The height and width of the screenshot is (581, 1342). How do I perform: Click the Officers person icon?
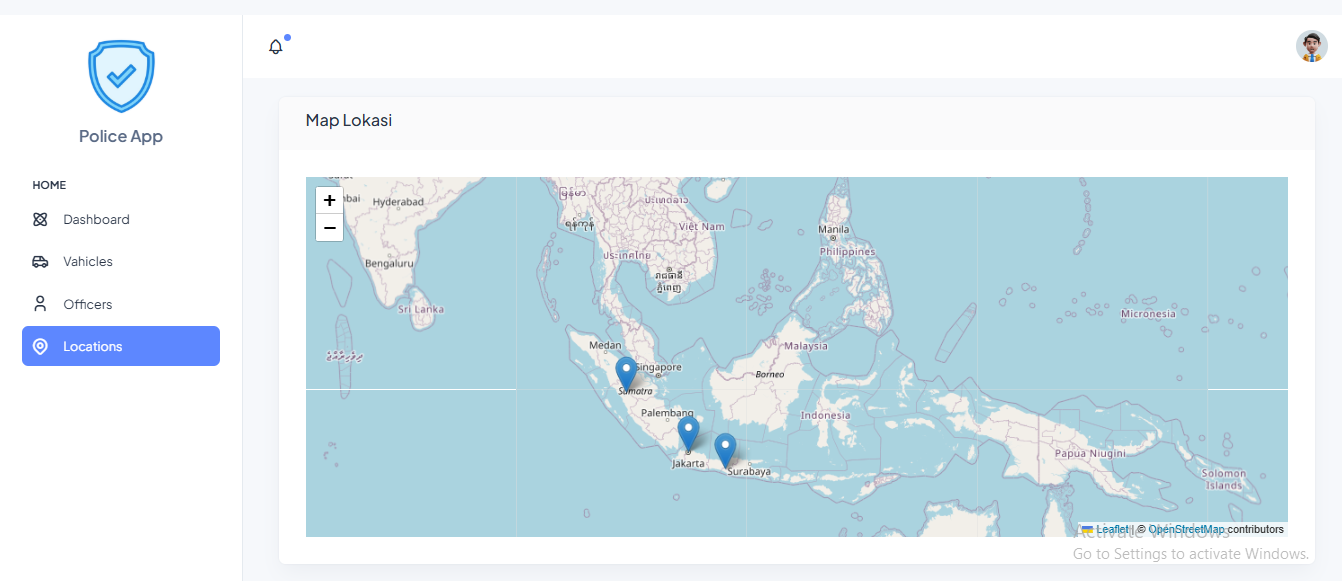pos(40,304)
